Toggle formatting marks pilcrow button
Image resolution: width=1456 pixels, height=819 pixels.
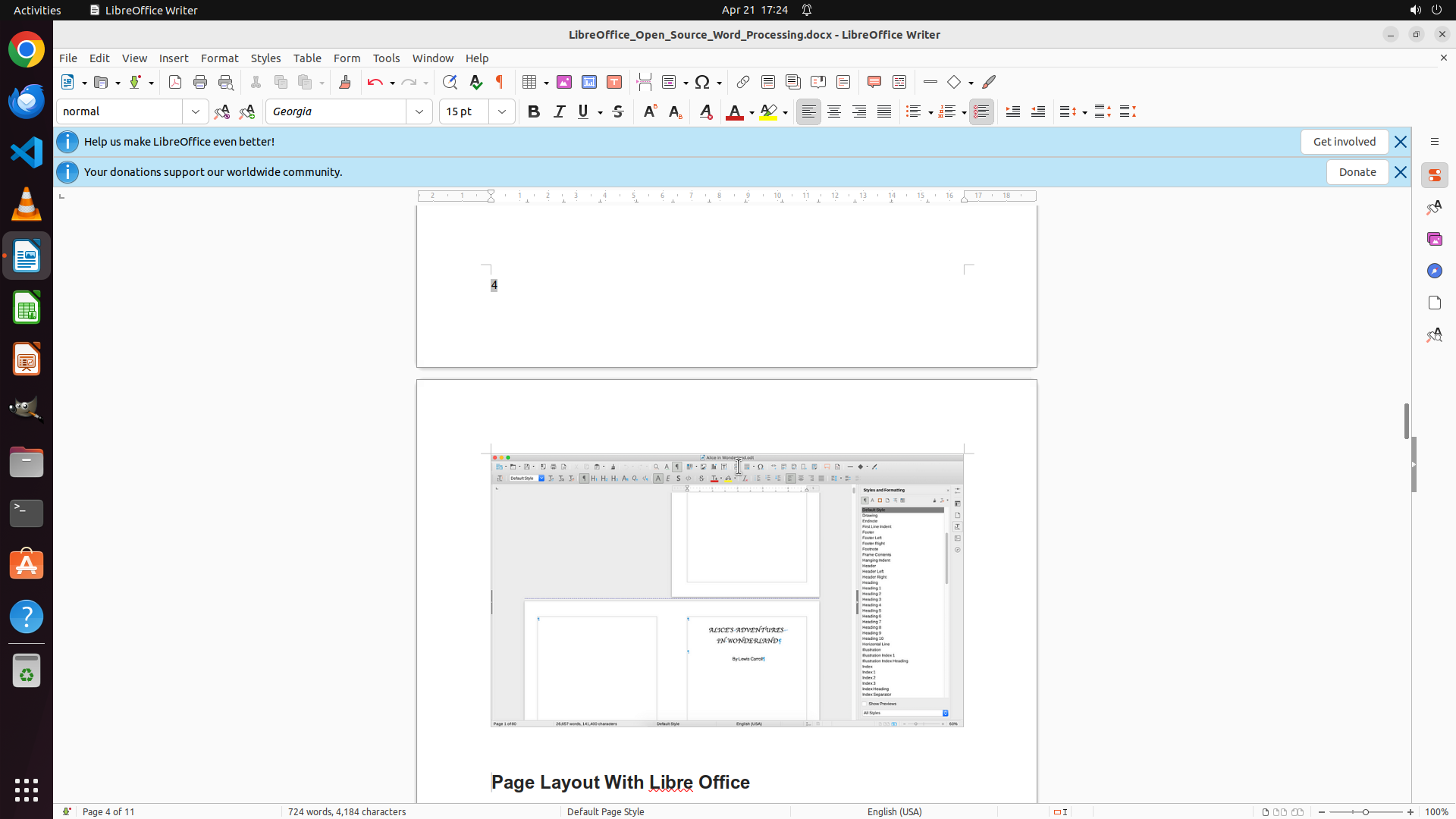pyautogui.click(x=500, y=82)
